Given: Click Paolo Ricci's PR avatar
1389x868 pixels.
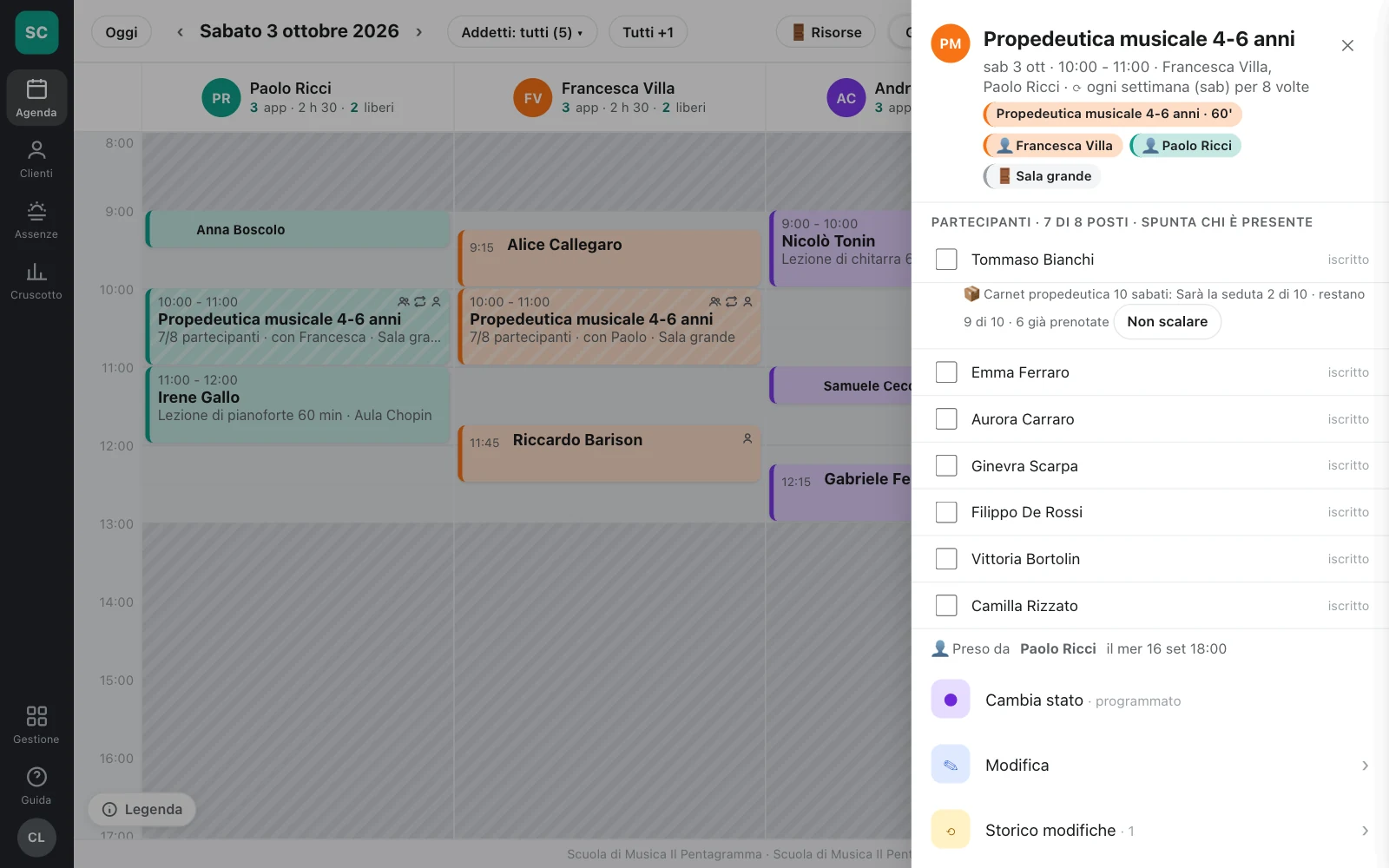Looking at the screenshot, I should pyautogui.click(x=221, y=98).
